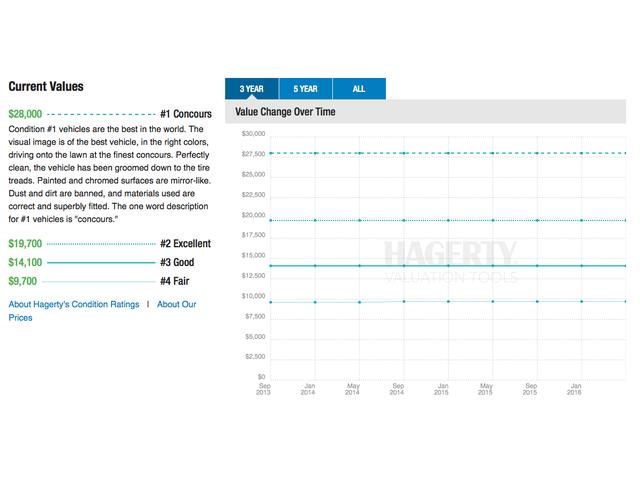Viewport: 640px width, 480px height.
Task: Click the May 2015 x-axis label
Action: pyautogui.click(x=486, y=389)
